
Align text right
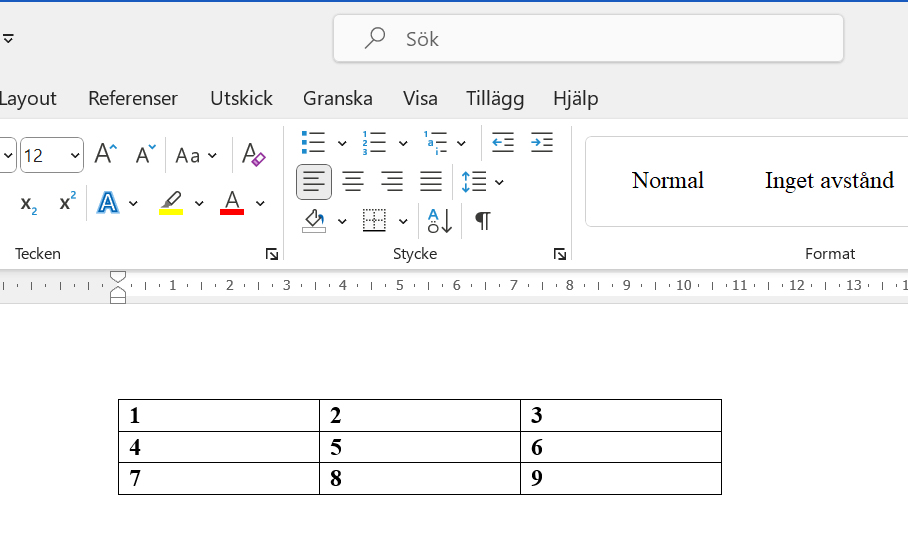point(392,182)
